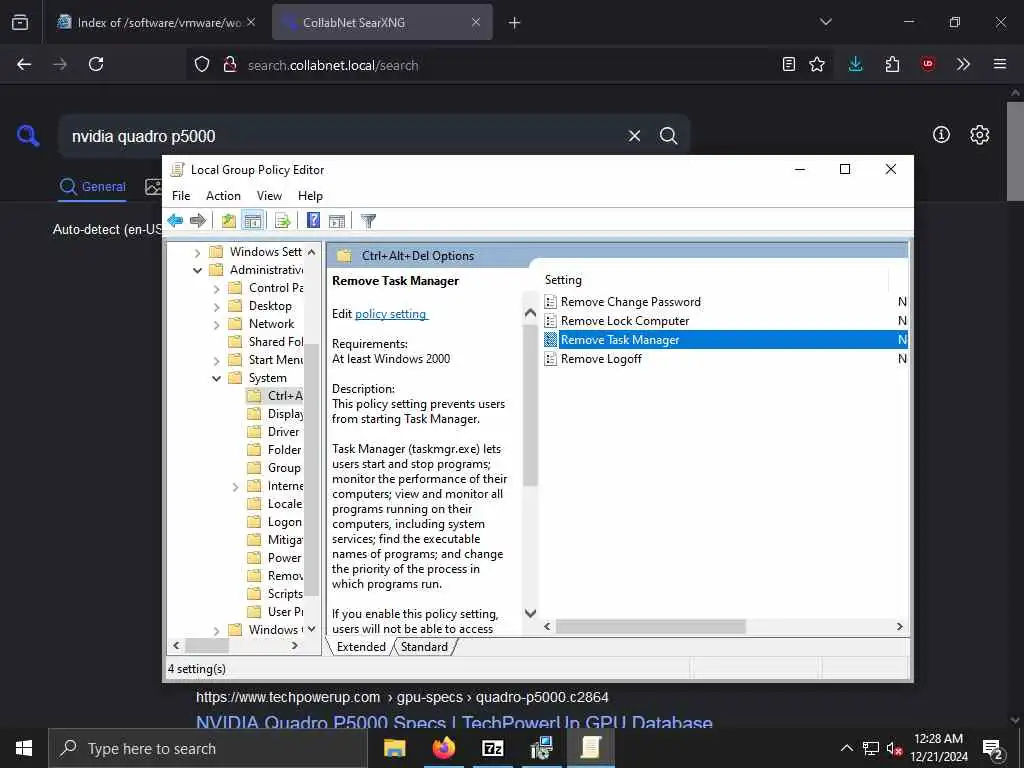Viewport: 1024px width, 768px height.
Task: Select the Logon folder under System
Action: point(274,522)
